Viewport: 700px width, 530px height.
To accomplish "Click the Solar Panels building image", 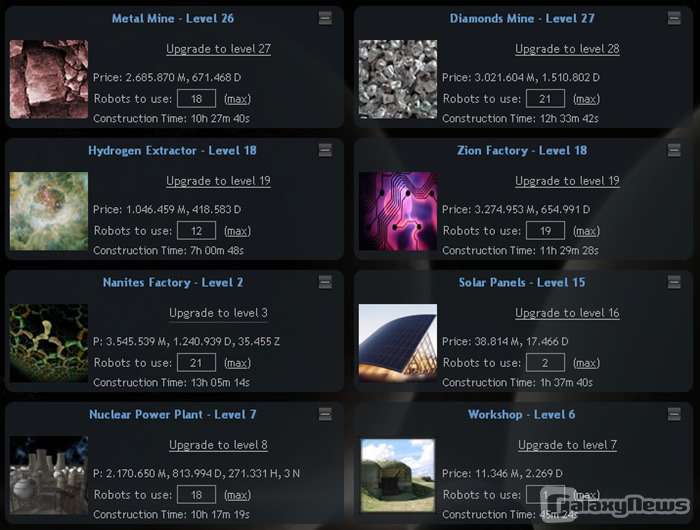I will (398, 343).
